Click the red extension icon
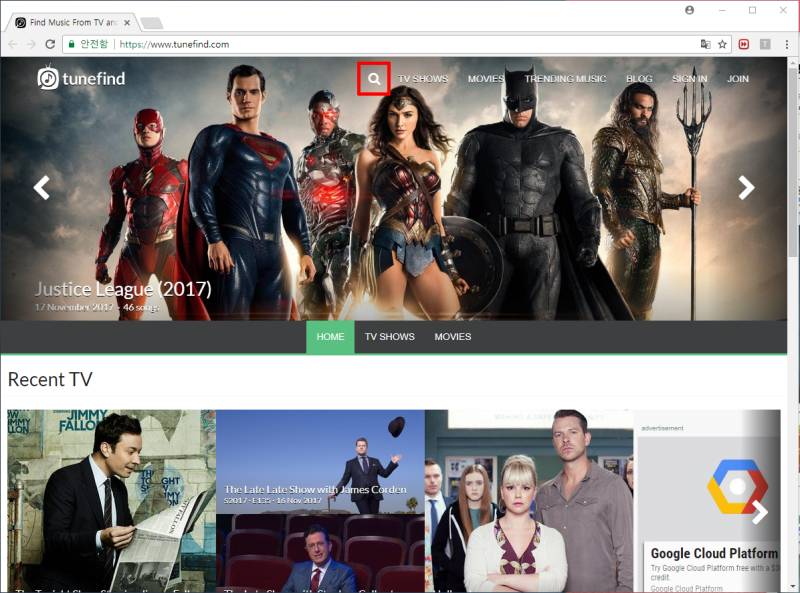 coord(744,44)
